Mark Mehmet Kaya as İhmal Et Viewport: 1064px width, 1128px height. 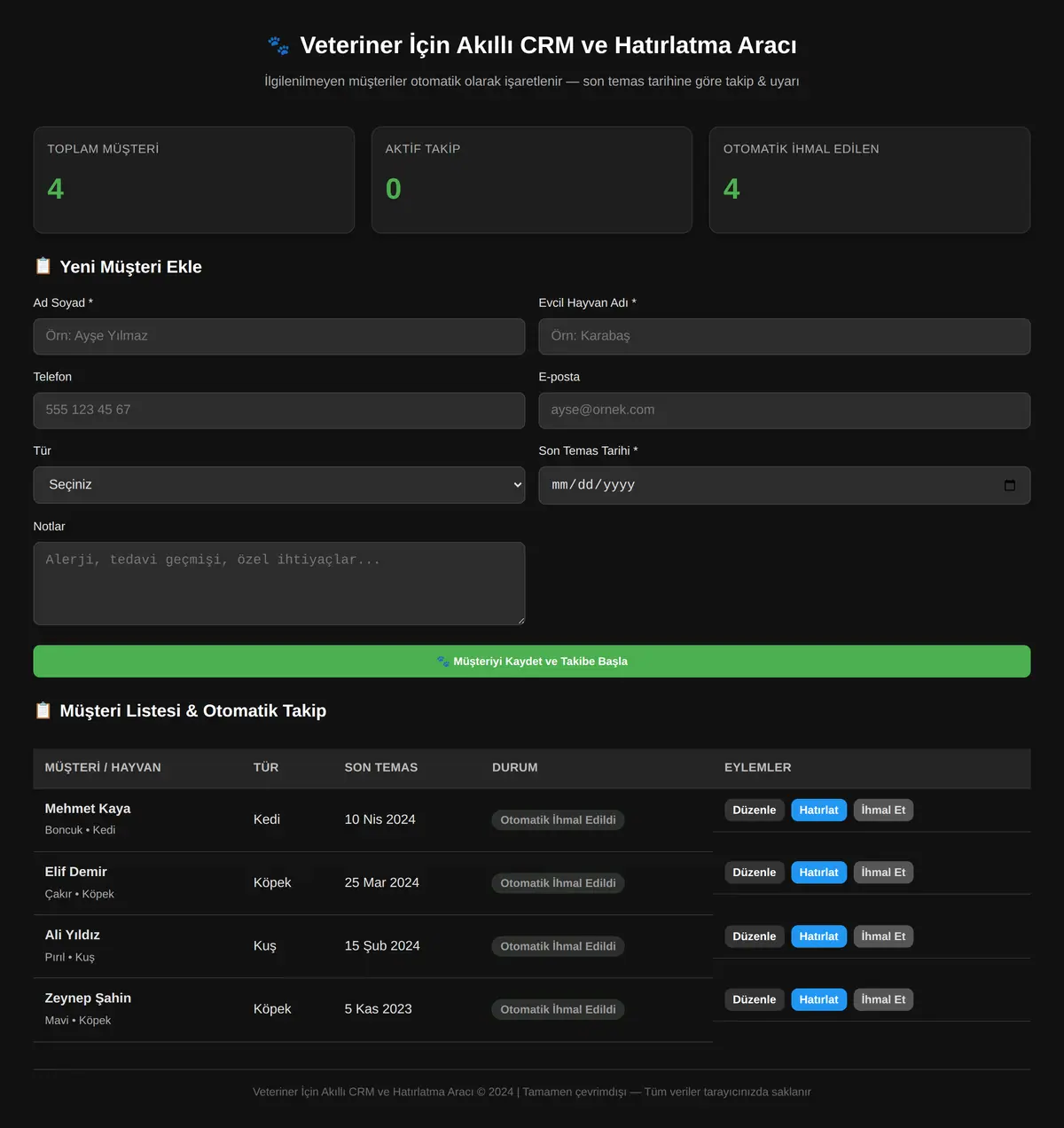[883, 810]
